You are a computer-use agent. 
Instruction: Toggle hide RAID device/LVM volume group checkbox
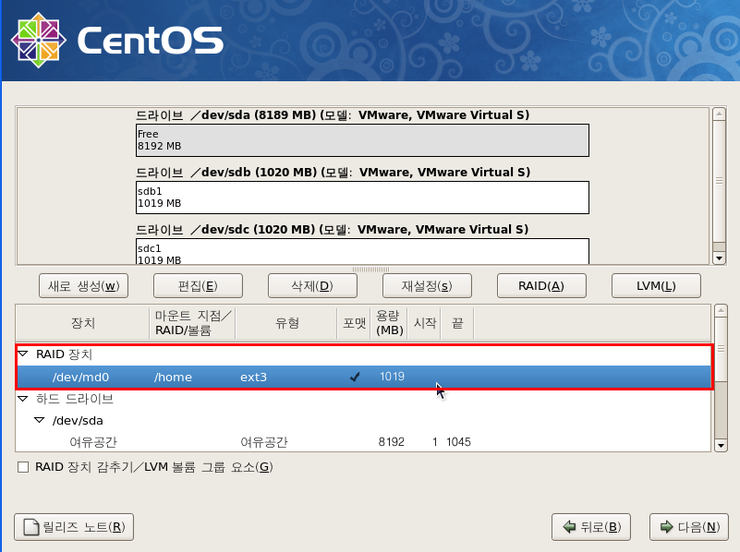[23, 467]
